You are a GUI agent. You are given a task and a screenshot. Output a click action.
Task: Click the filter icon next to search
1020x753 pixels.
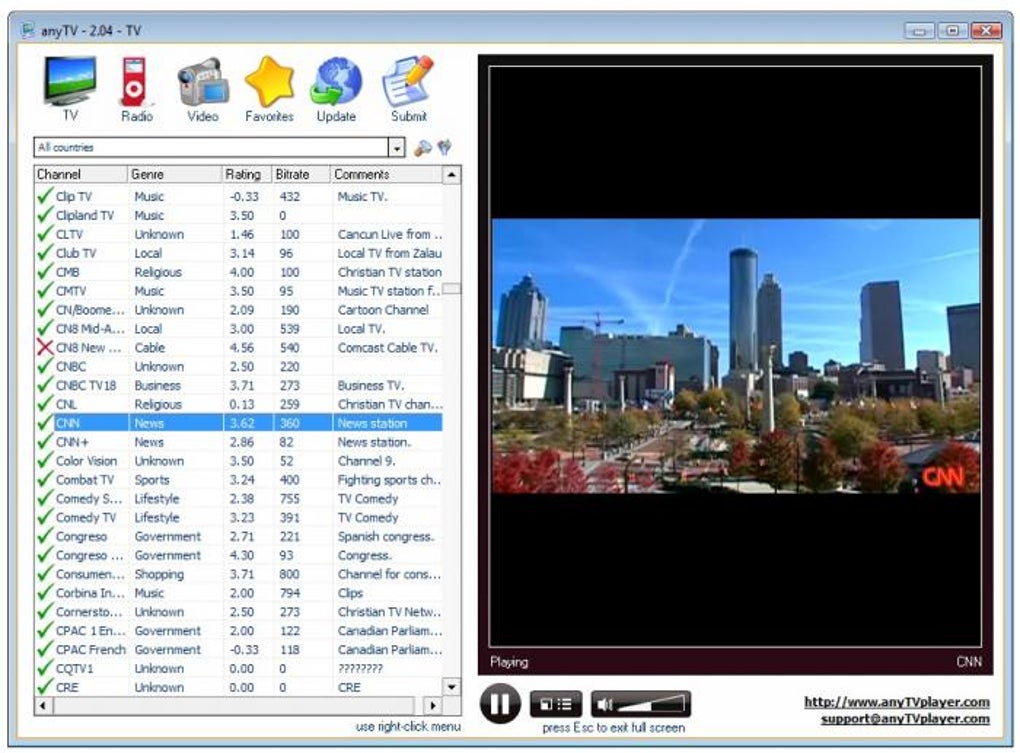[445, 148]
